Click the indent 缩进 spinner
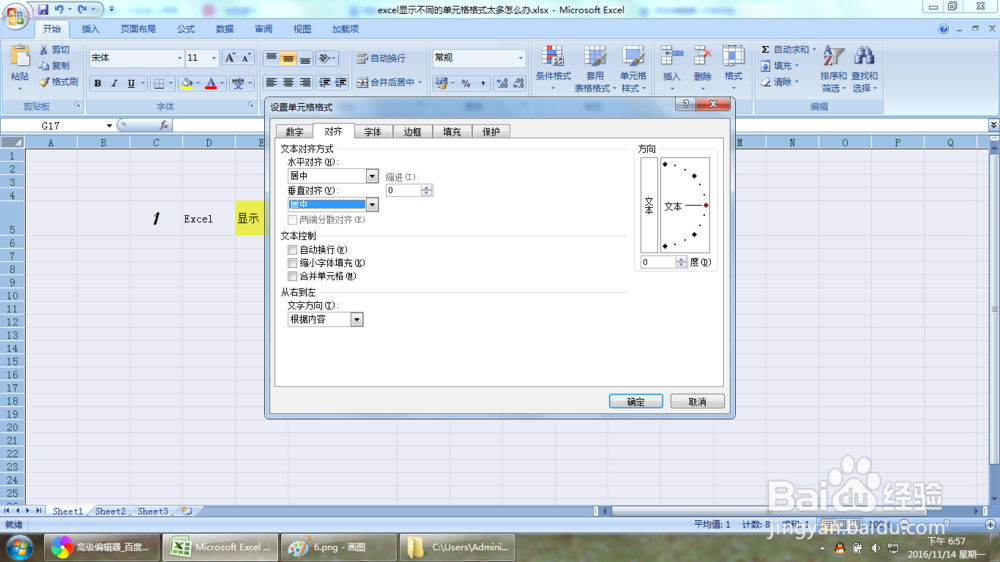This screenshot has width=1000, height=562. (427, 190)
